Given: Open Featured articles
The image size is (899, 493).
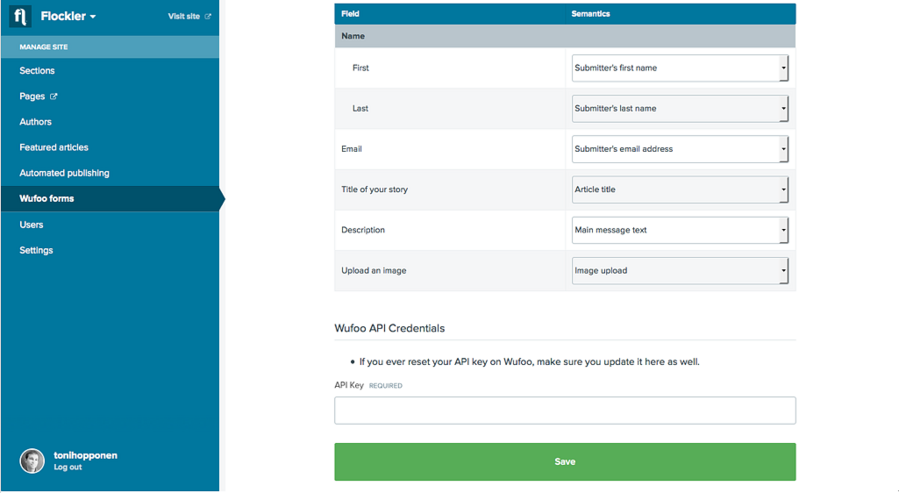Looking at the screenshot, I should click(54, 147).
